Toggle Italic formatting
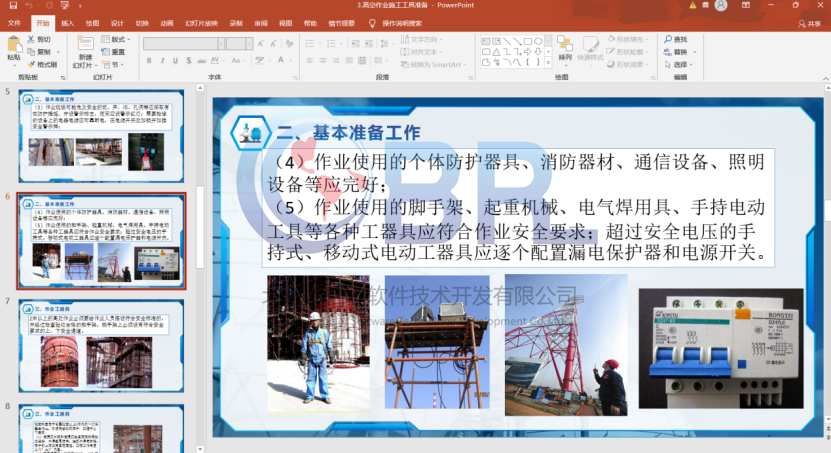Screen dimensions: 831x453 (x=162, y=61)
